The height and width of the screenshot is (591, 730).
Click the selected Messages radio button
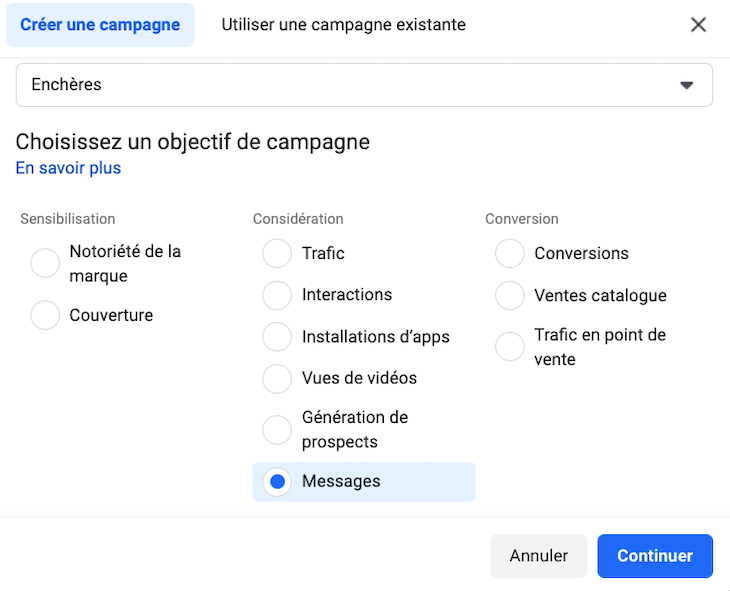tap(277, 482)
